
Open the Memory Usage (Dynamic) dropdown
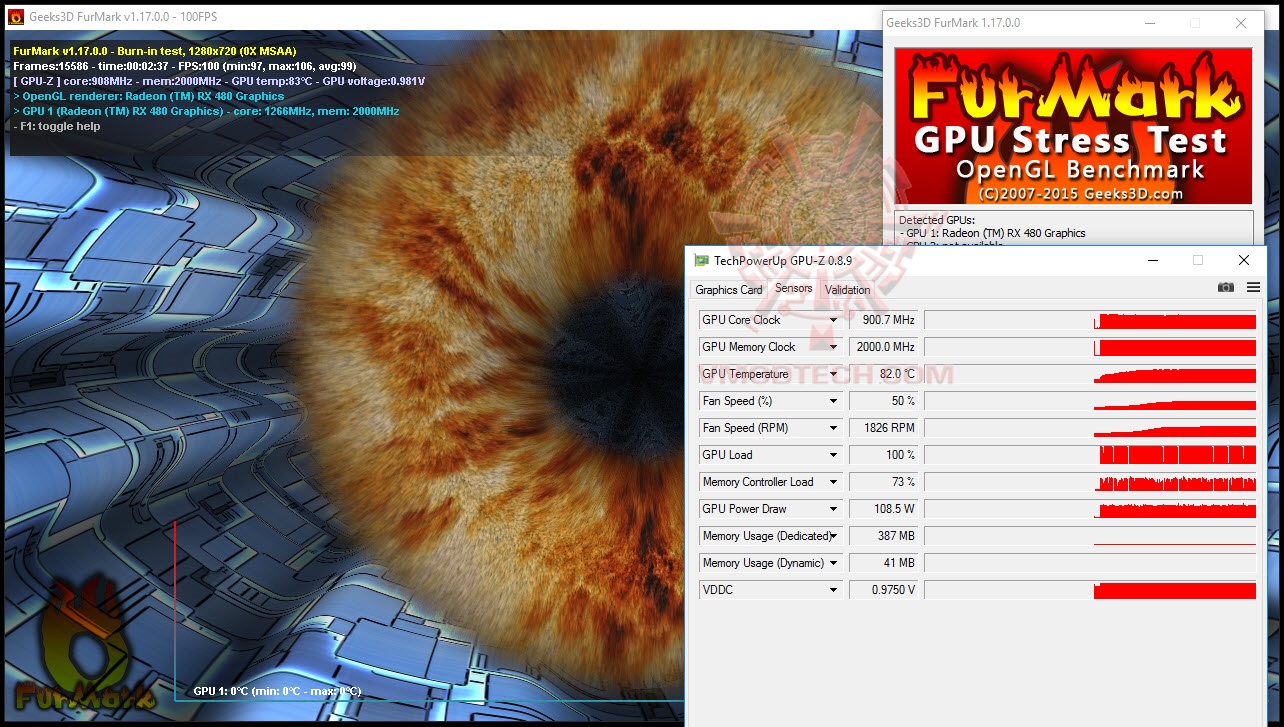[x=833, y=563]
